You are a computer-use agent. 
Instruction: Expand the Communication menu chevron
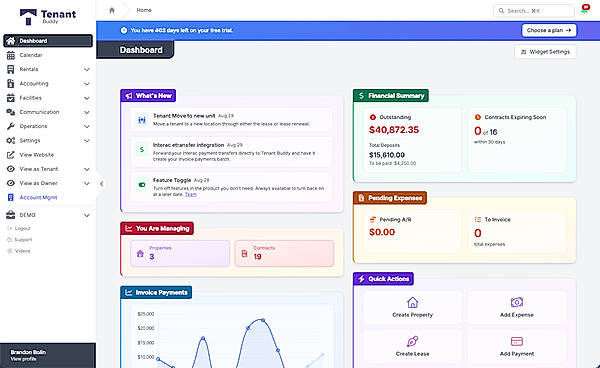pos(87,112)
